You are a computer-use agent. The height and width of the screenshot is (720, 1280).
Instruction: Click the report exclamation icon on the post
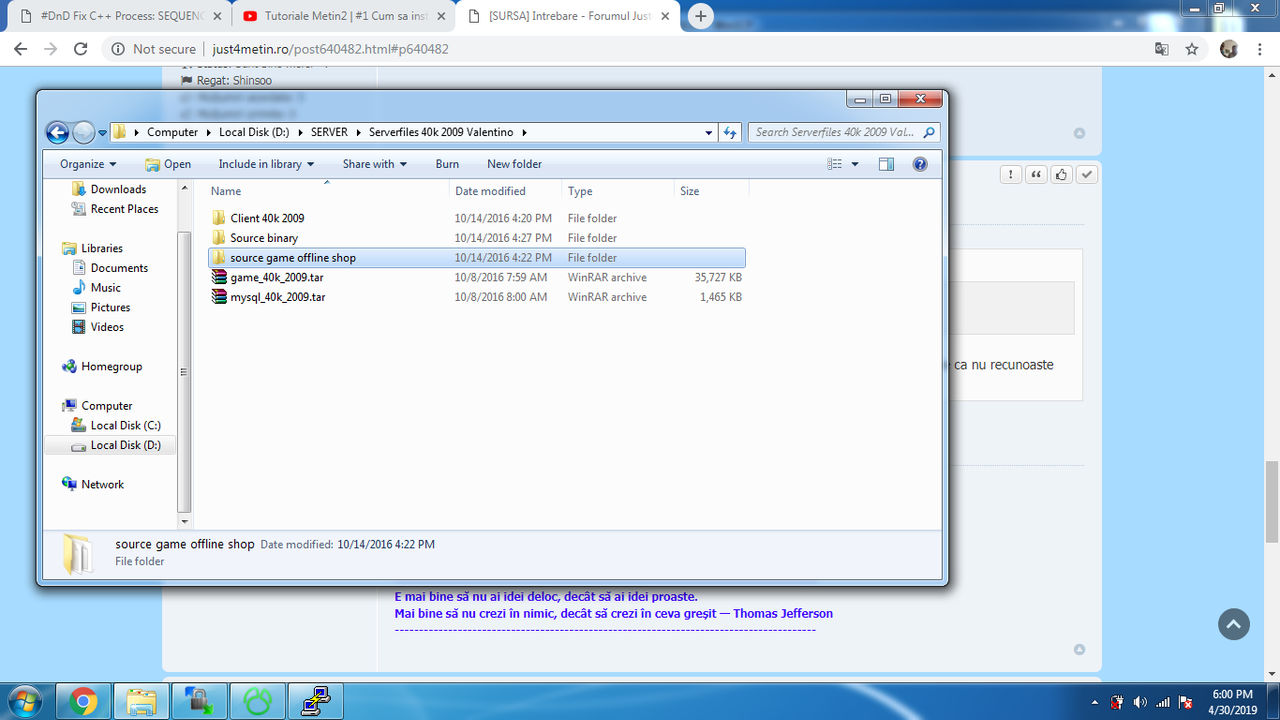pyautogui.click(x=1012, y=175)
